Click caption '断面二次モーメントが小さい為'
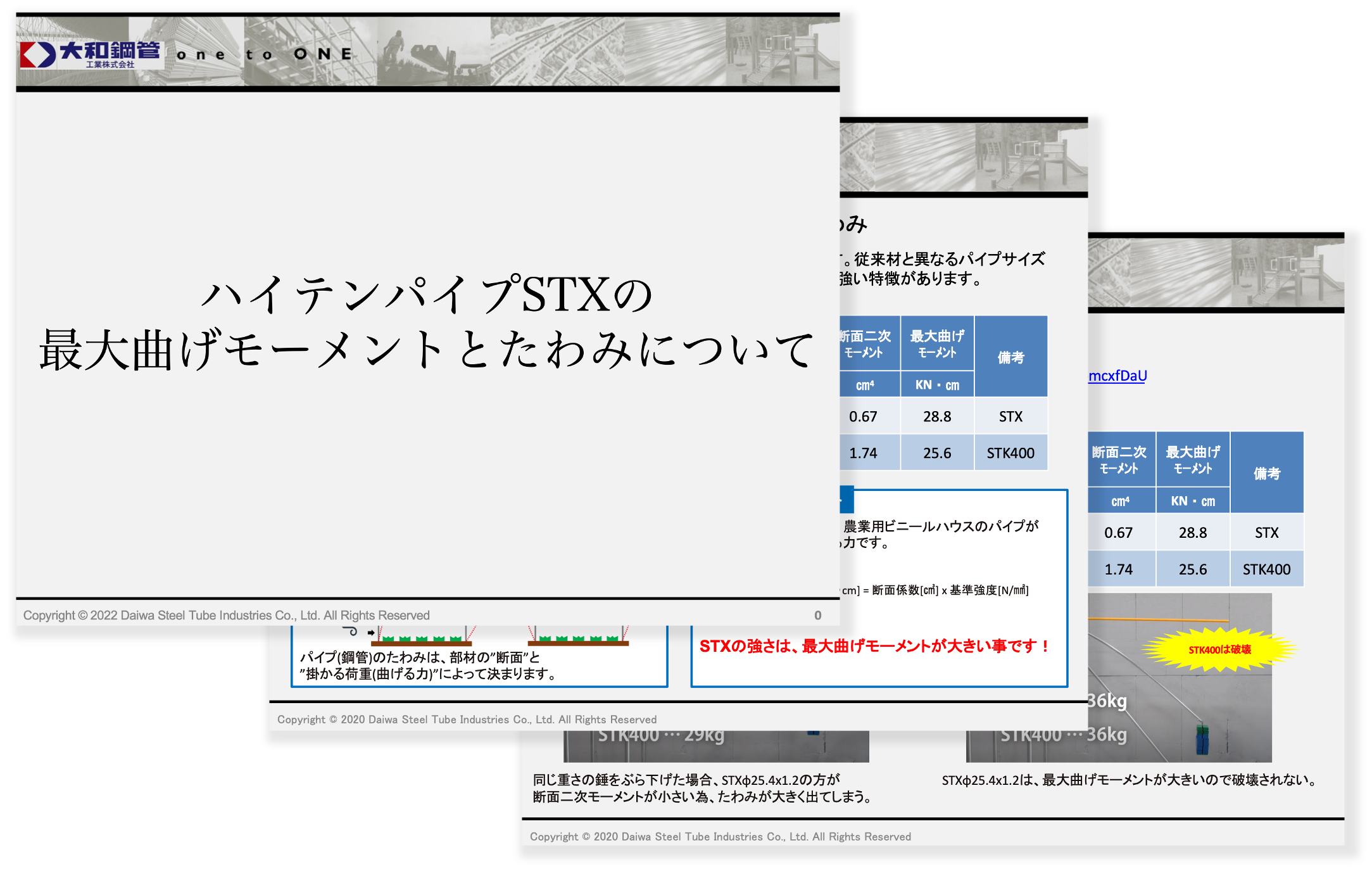Image resolution: width=1372 pixels, height=871 pixels. coord(702,797)
